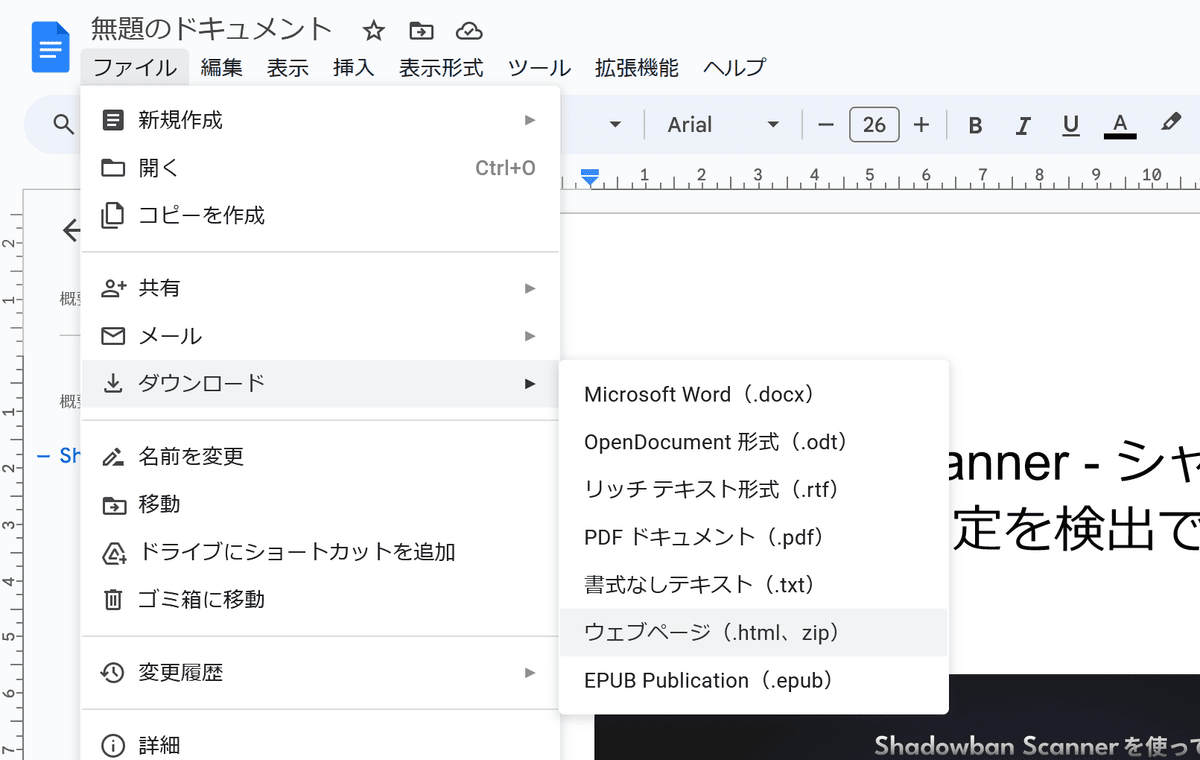1200x760 pixels.
Task: Expand the 新規作成 submenu arrow
Action: point(530,120)
